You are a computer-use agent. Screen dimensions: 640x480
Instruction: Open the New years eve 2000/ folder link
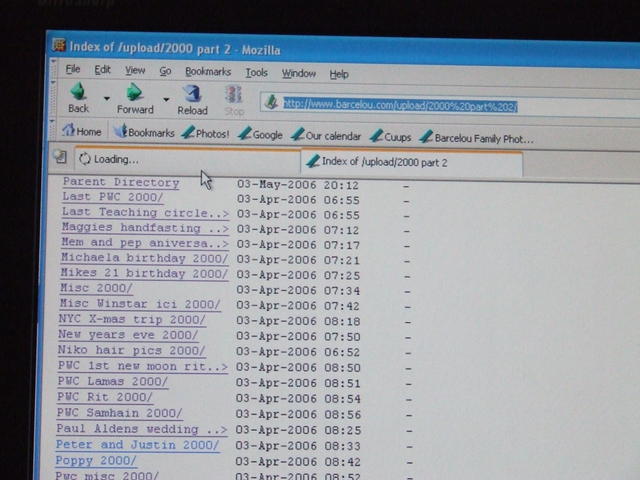128,335
